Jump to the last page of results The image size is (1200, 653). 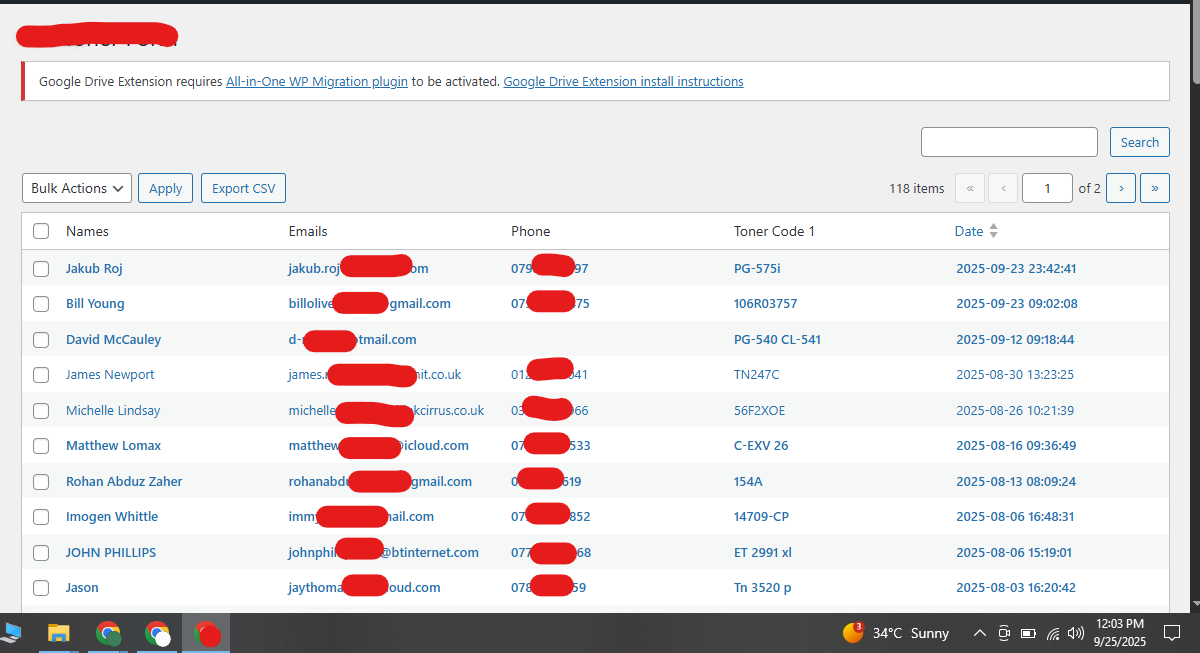pyautogui.click(x=1155, y=188)
